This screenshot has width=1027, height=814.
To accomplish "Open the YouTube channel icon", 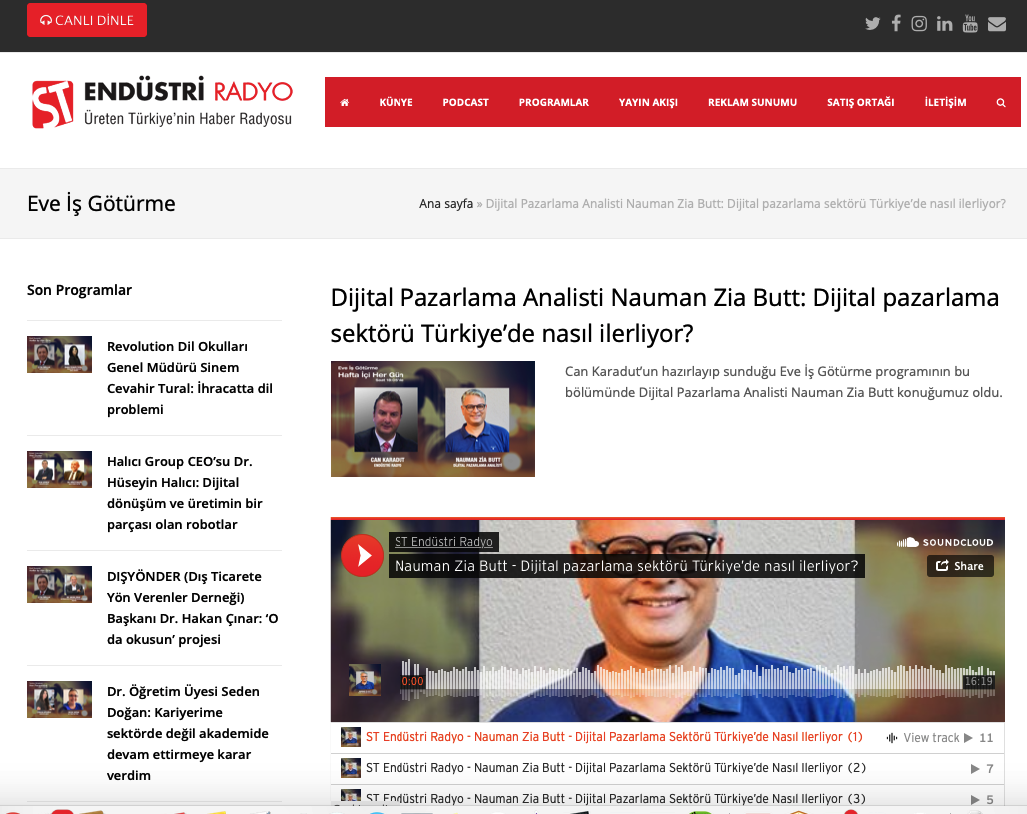I will 970,24.
